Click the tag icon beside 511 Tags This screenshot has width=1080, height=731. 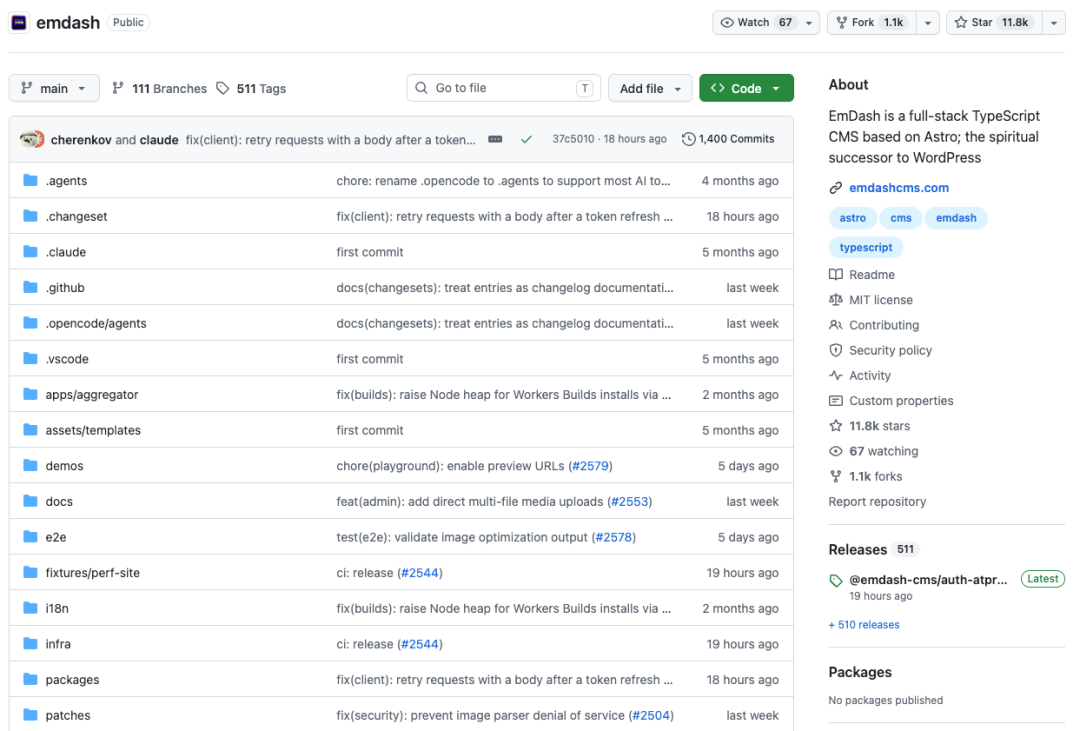(222, 88)
